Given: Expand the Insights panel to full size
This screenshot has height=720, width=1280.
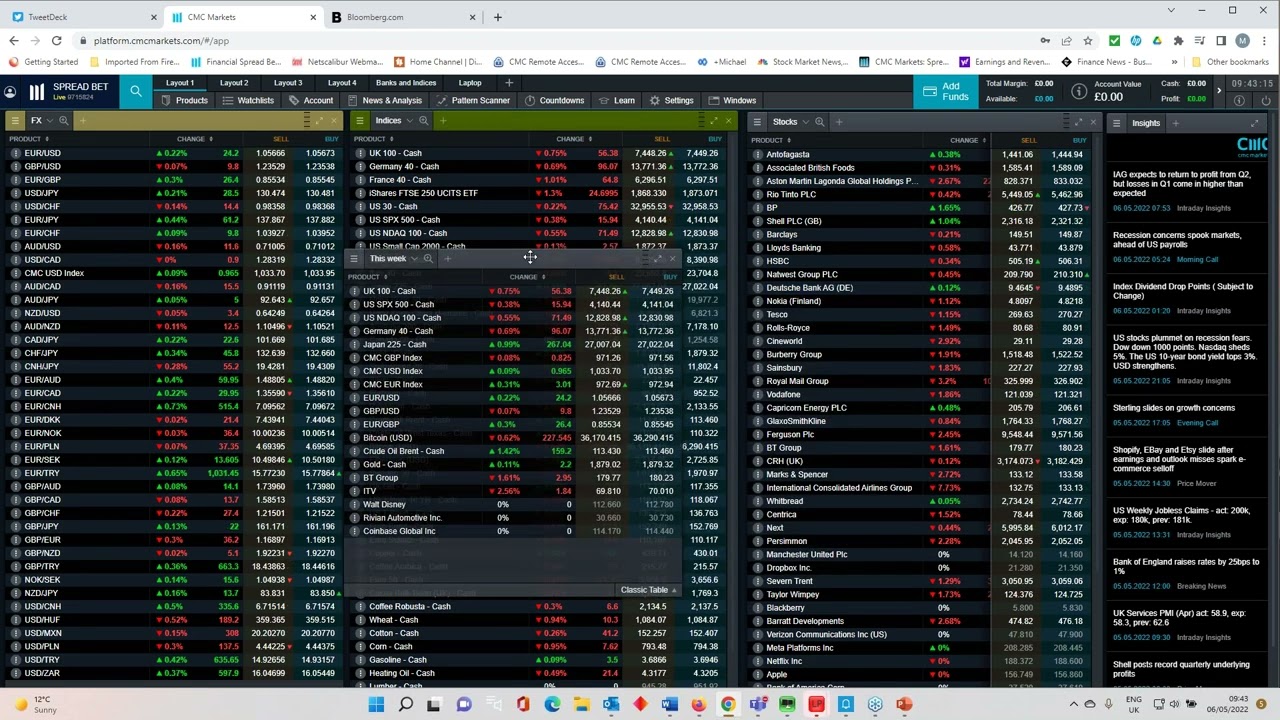Looking at the screenshot, I should tap(1254, 123).
